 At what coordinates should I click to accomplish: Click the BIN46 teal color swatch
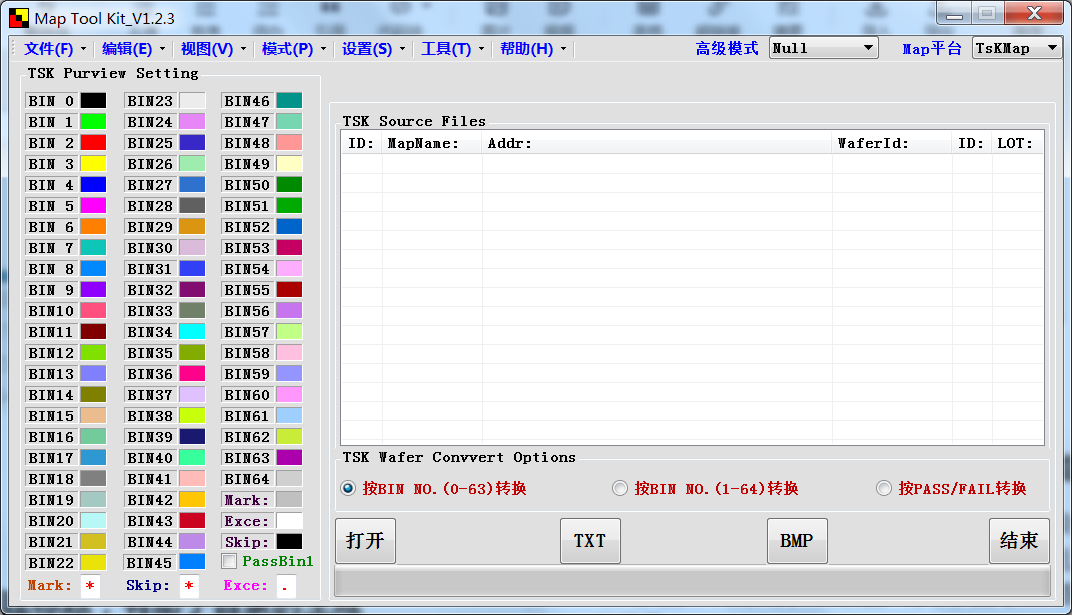click(290, 100)
